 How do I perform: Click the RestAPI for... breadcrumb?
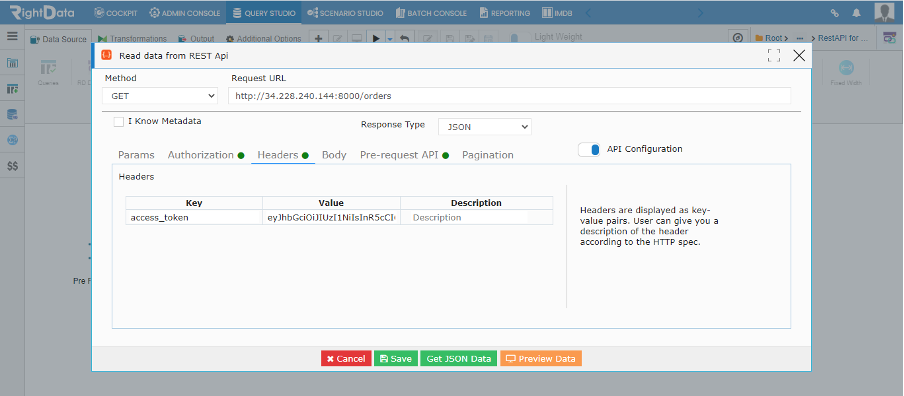(x=842, y=38)
